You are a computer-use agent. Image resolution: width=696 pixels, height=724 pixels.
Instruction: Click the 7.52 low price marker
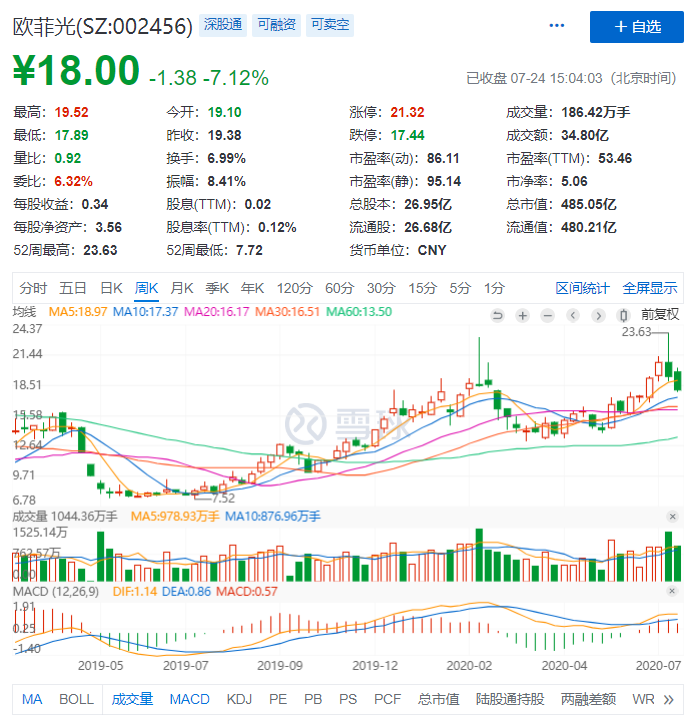click(224, 498)
